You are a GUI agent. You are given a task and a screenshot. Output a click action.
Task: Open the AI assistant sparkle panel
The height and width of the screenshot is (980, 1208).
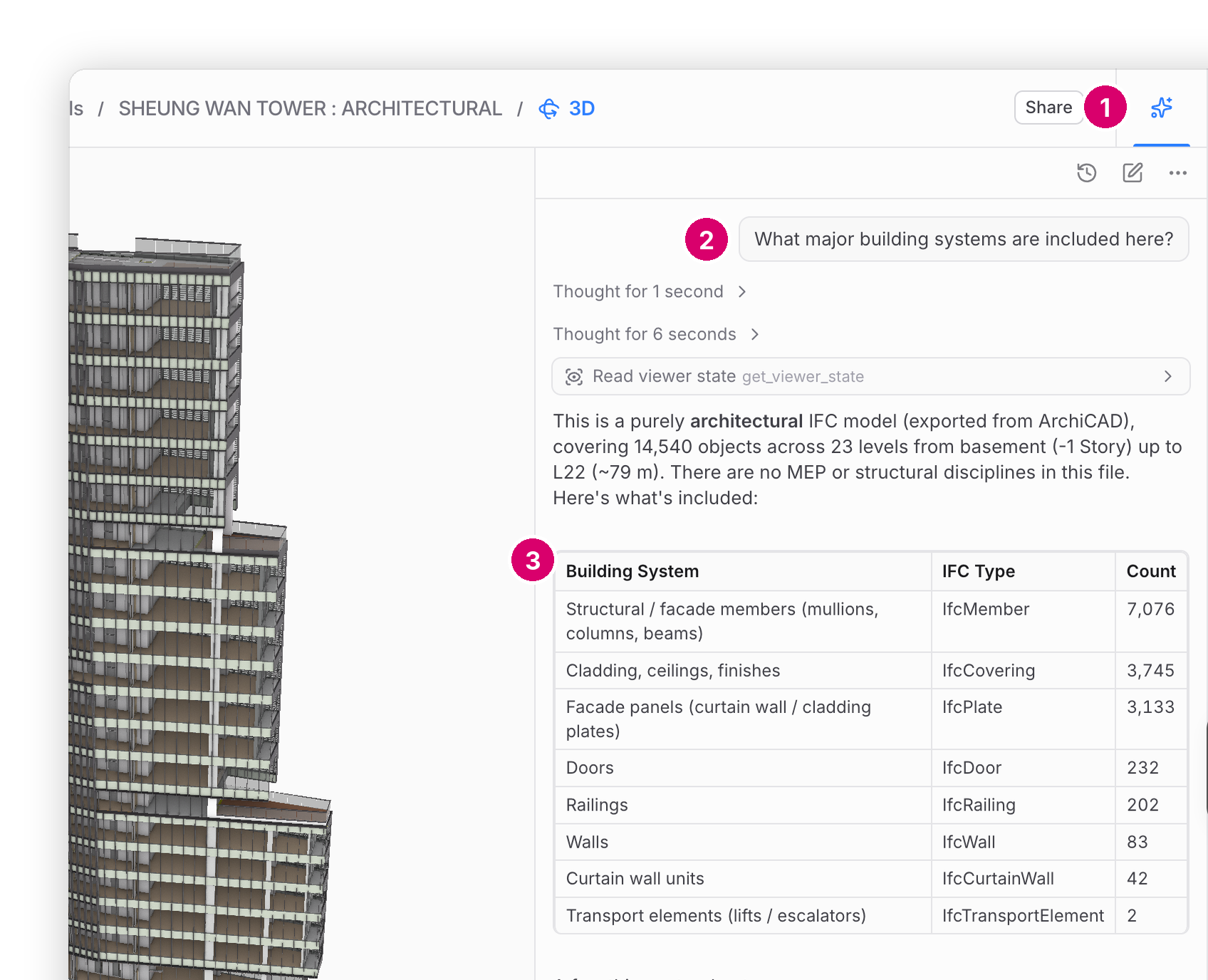[x=1161, y=108]
